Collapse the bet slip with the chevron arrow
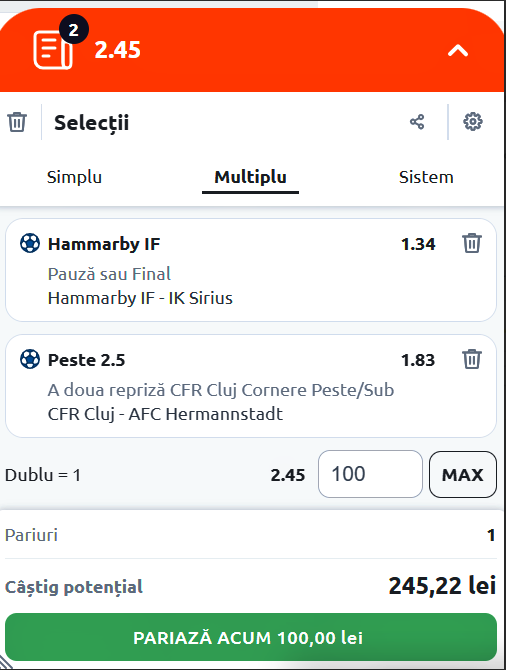The image size is (506, 670). [458, 51]
